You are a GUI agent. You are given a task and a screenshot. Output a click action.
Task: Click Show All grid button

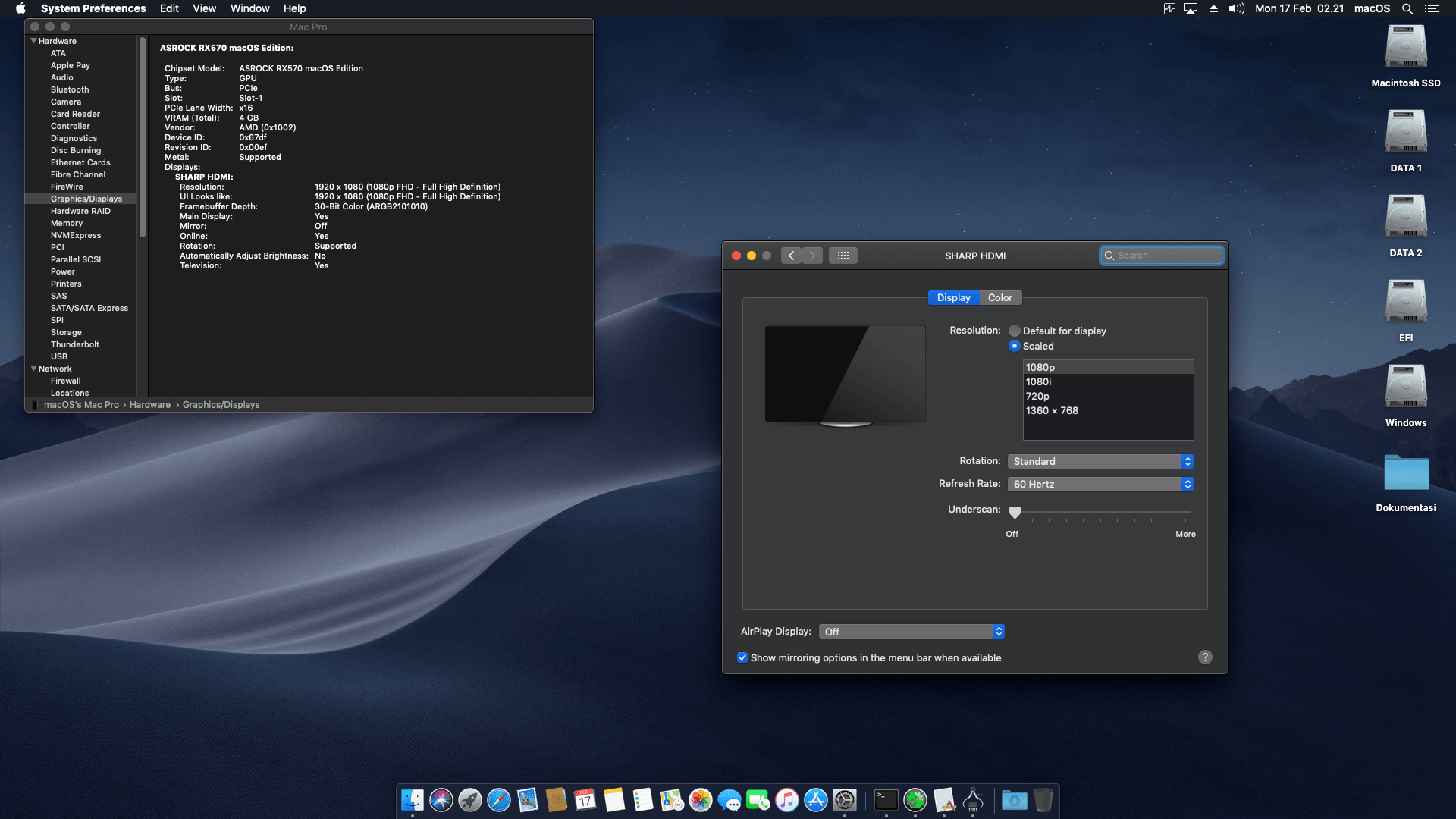pos(843,256)
